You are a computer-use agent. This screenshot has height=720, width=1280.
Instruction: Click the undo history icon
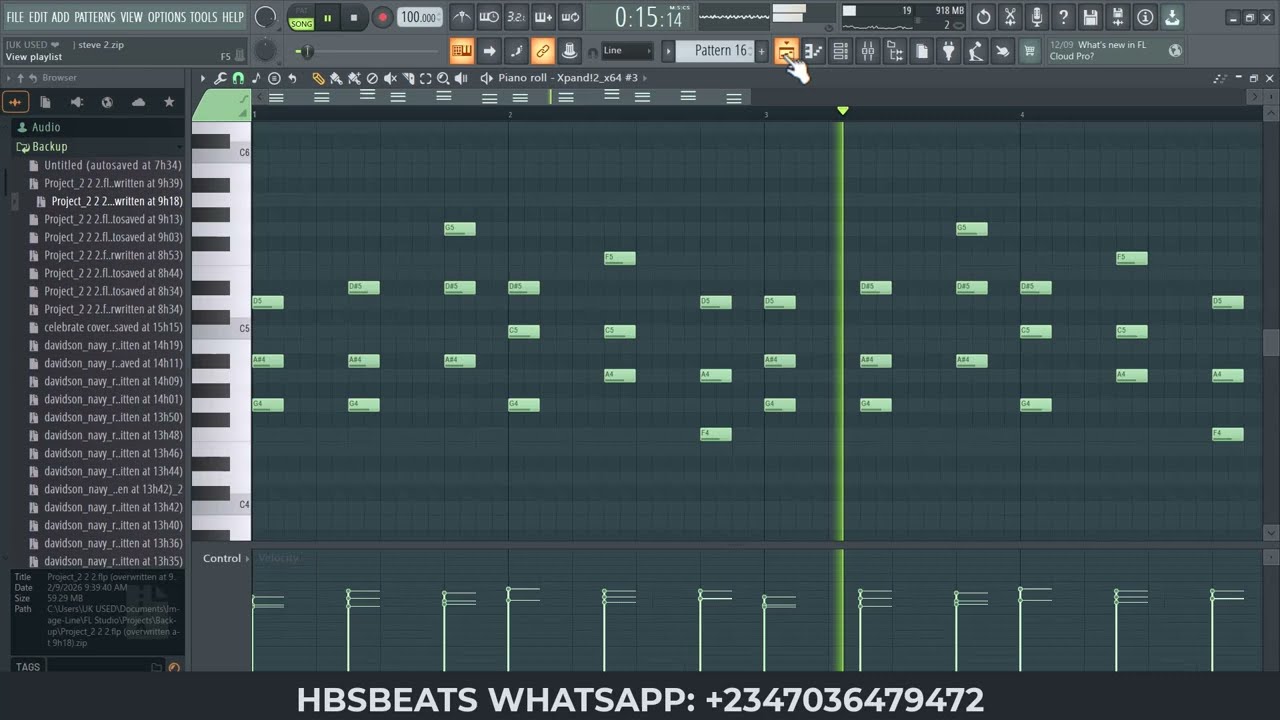984,17
